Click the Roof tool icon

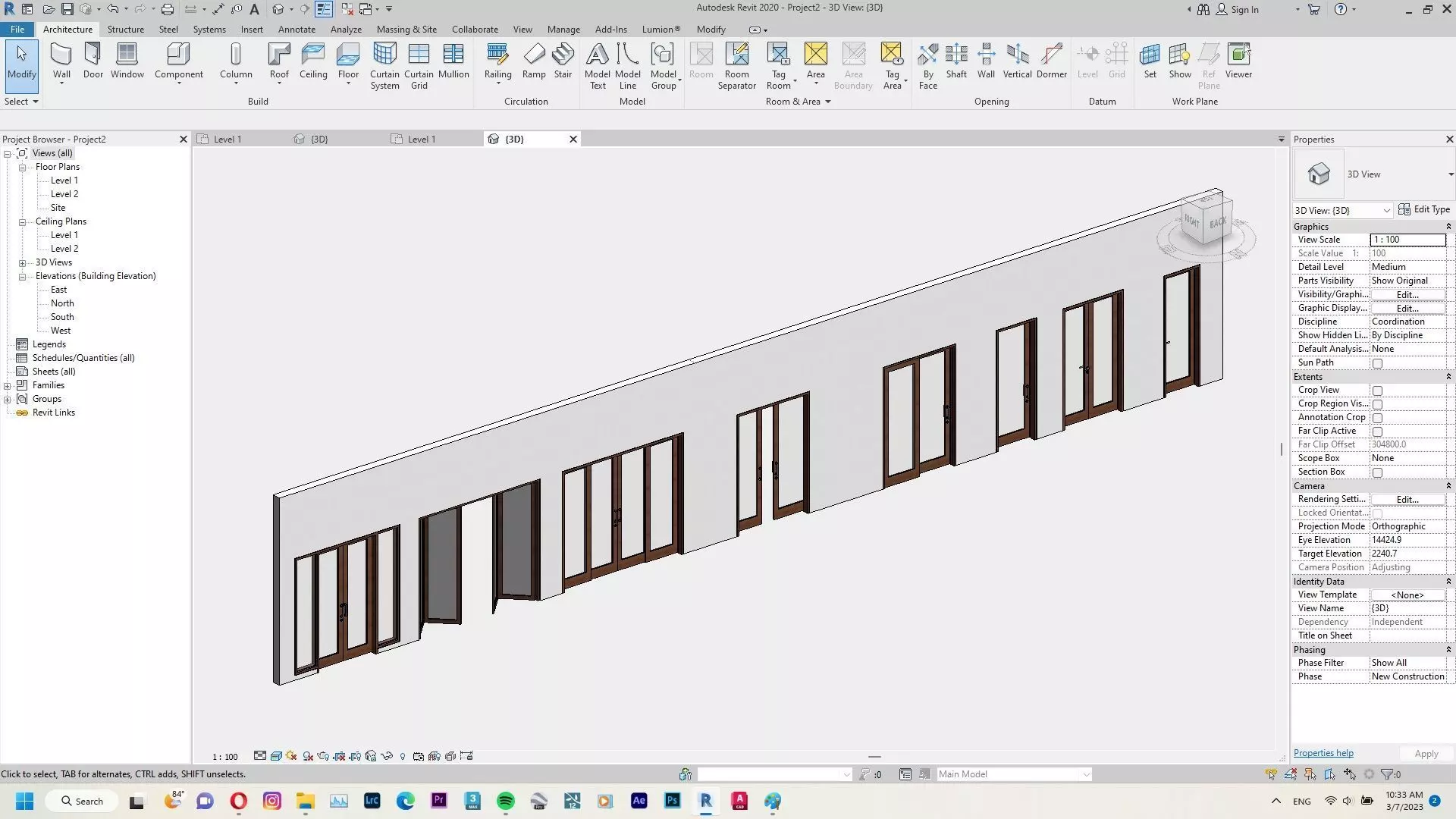pos(279,55)
